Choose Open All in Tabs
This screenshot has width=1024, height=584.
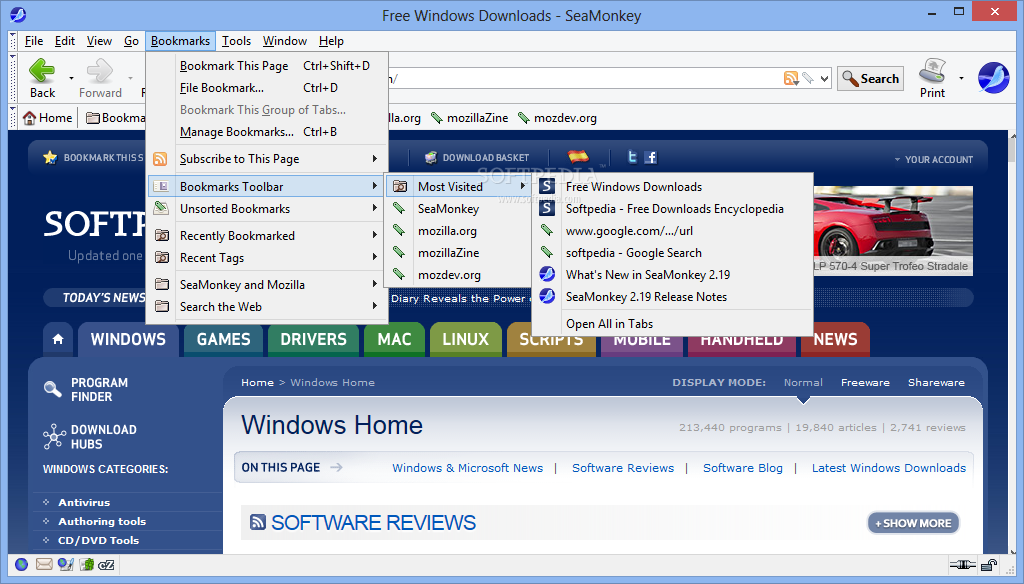(x=673, y=324)
